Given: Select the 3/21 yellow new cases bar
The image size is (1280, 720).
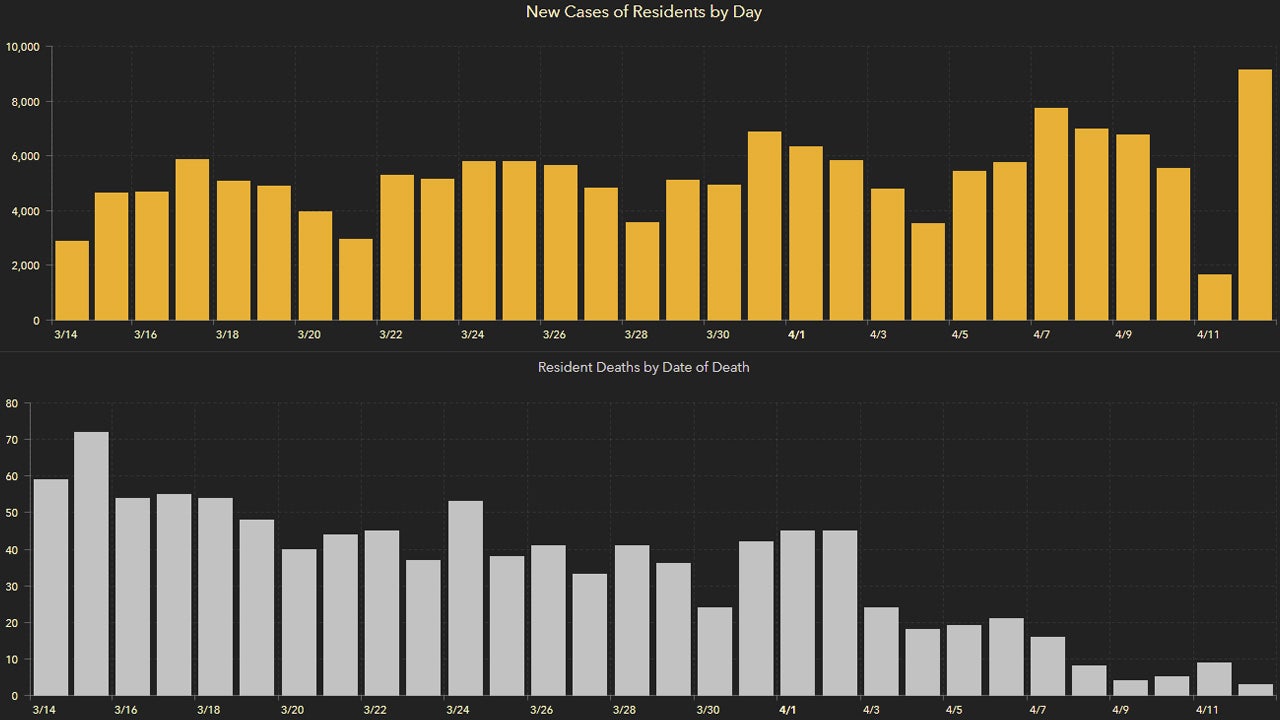Looking at the screenshot, I should pyautogui.click(x=357, y=279).
